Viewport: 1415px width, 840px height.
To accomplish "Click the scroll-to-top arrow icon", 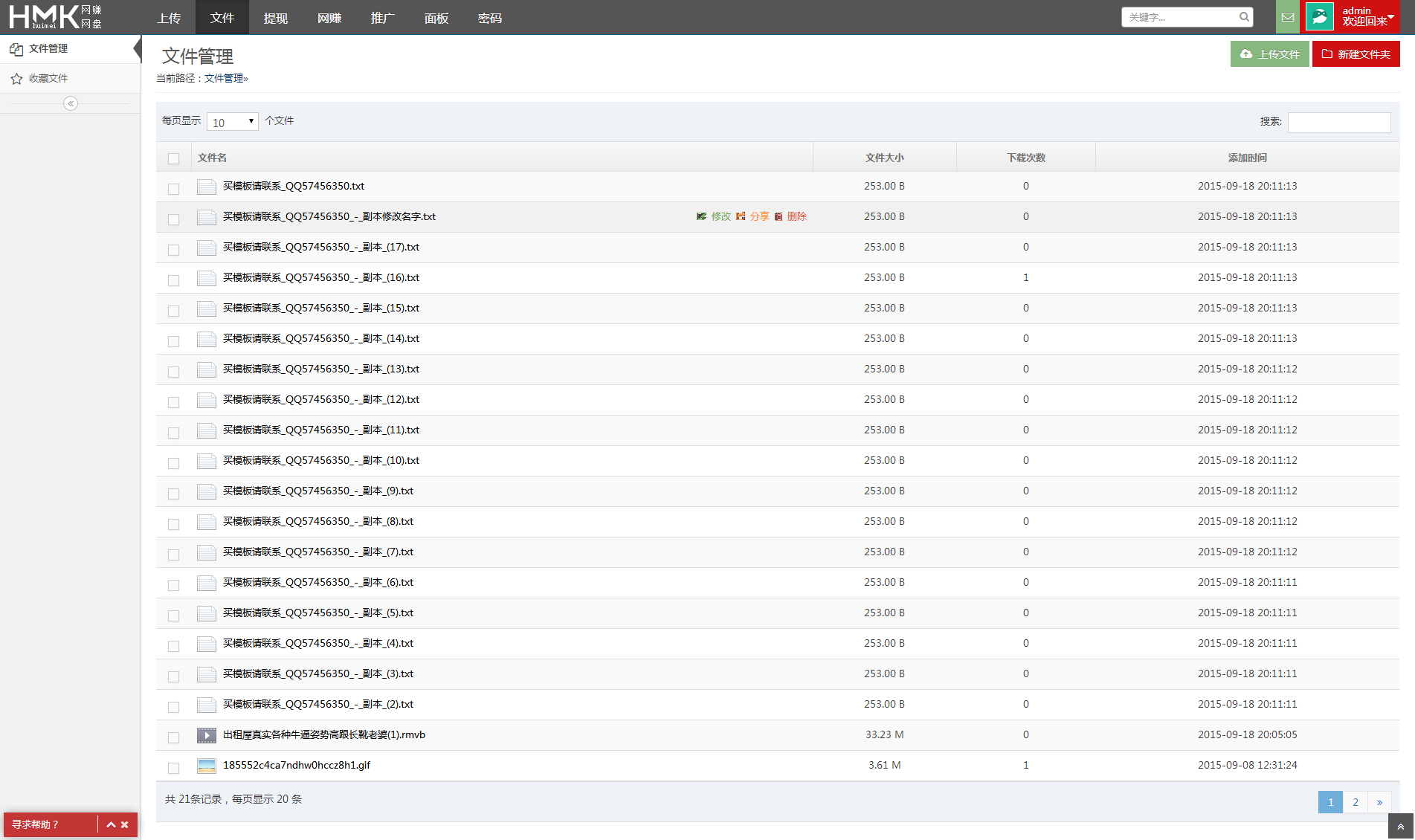I will (1400, 827).
